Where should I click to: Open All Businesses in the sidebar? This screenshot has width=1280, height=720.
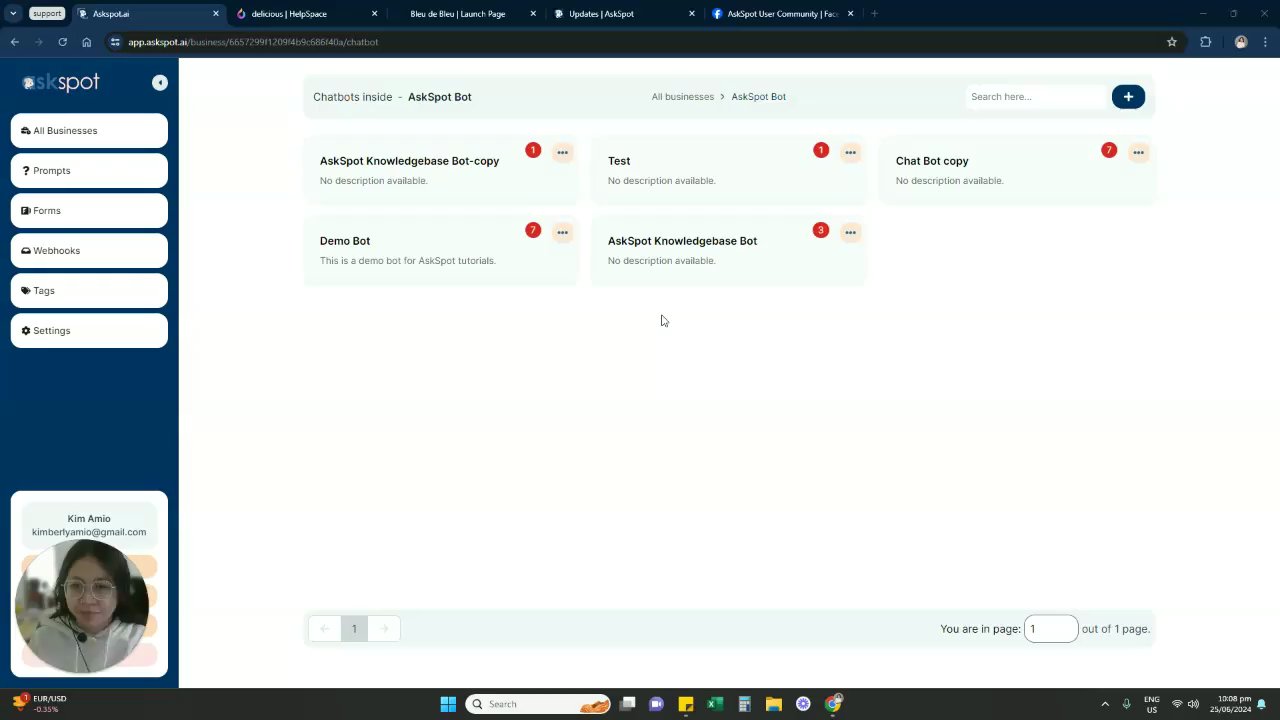point(89,131)
